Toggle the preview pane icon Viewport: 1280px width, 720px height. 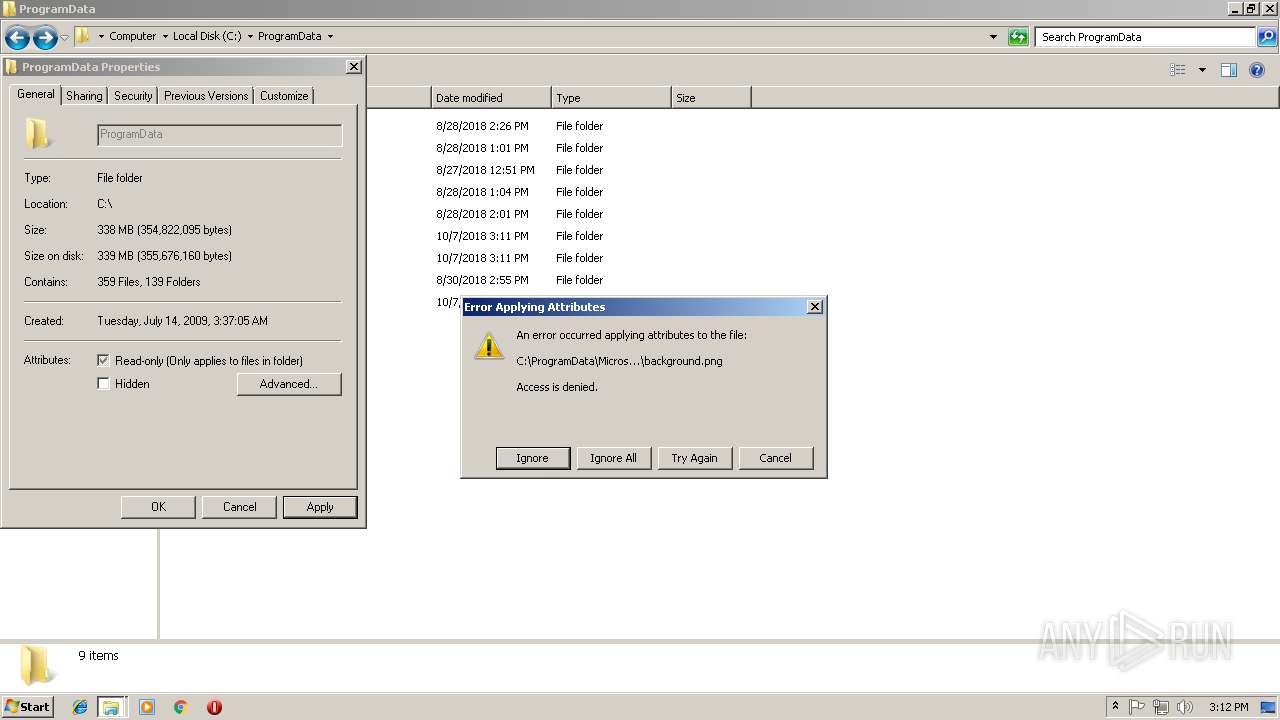click(x=1229, y=70)
